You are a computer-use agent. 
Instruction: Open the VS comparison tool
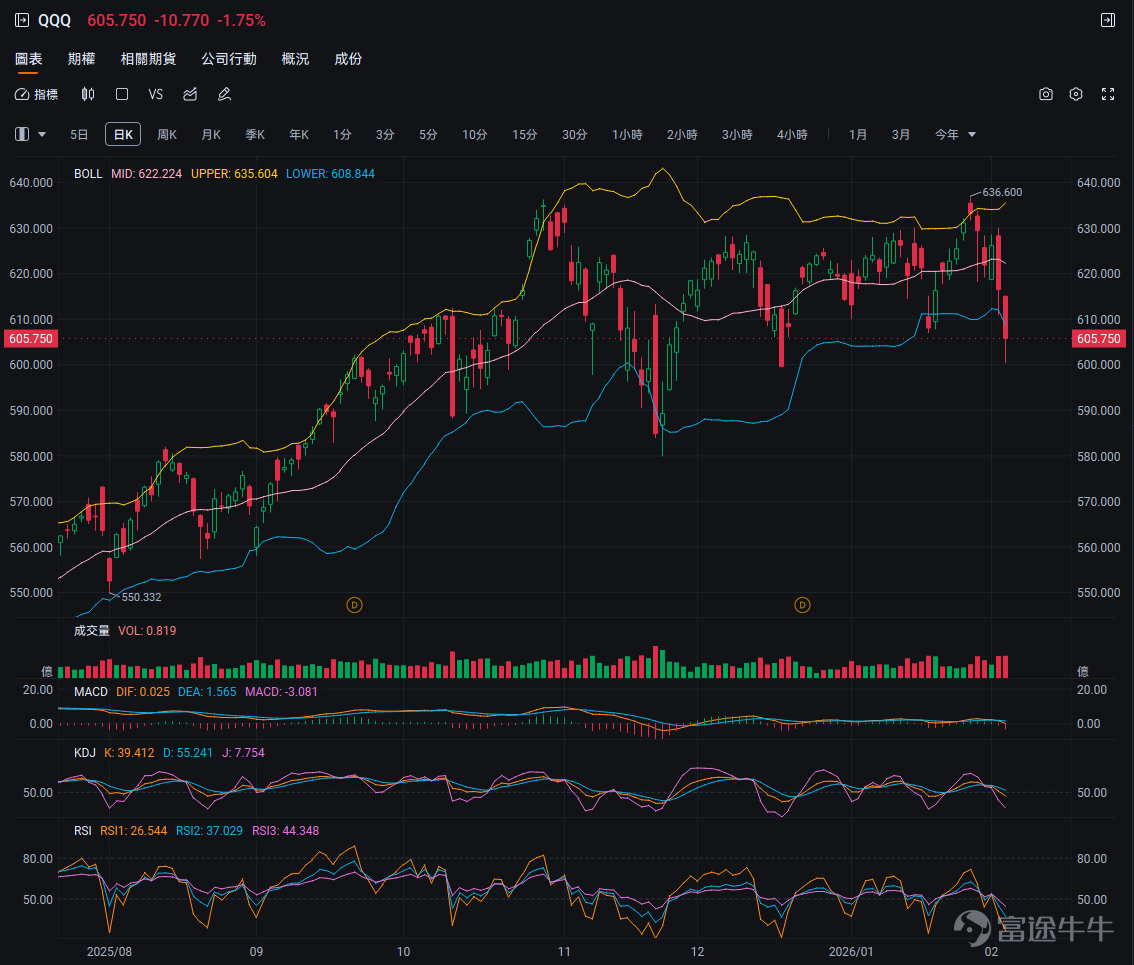[x=155, y=95]
